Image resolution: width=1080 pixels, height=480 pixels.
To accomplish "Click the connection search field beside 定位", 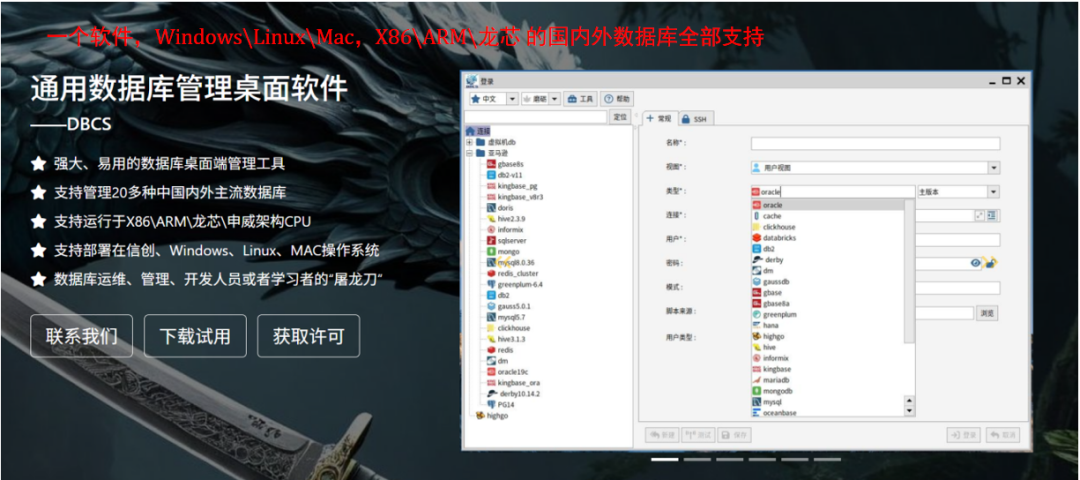I will point(537,117).
